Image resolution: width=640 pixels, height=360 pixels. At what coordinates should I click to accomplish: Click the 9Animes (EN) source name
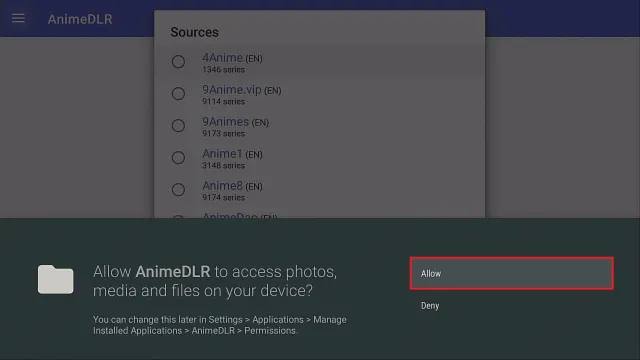[236, 122]
